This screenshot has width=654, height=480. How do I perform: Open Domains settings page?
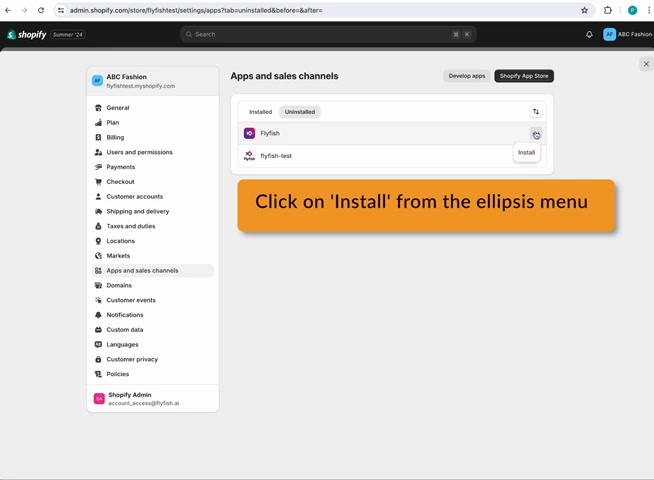tap(119, 285)
